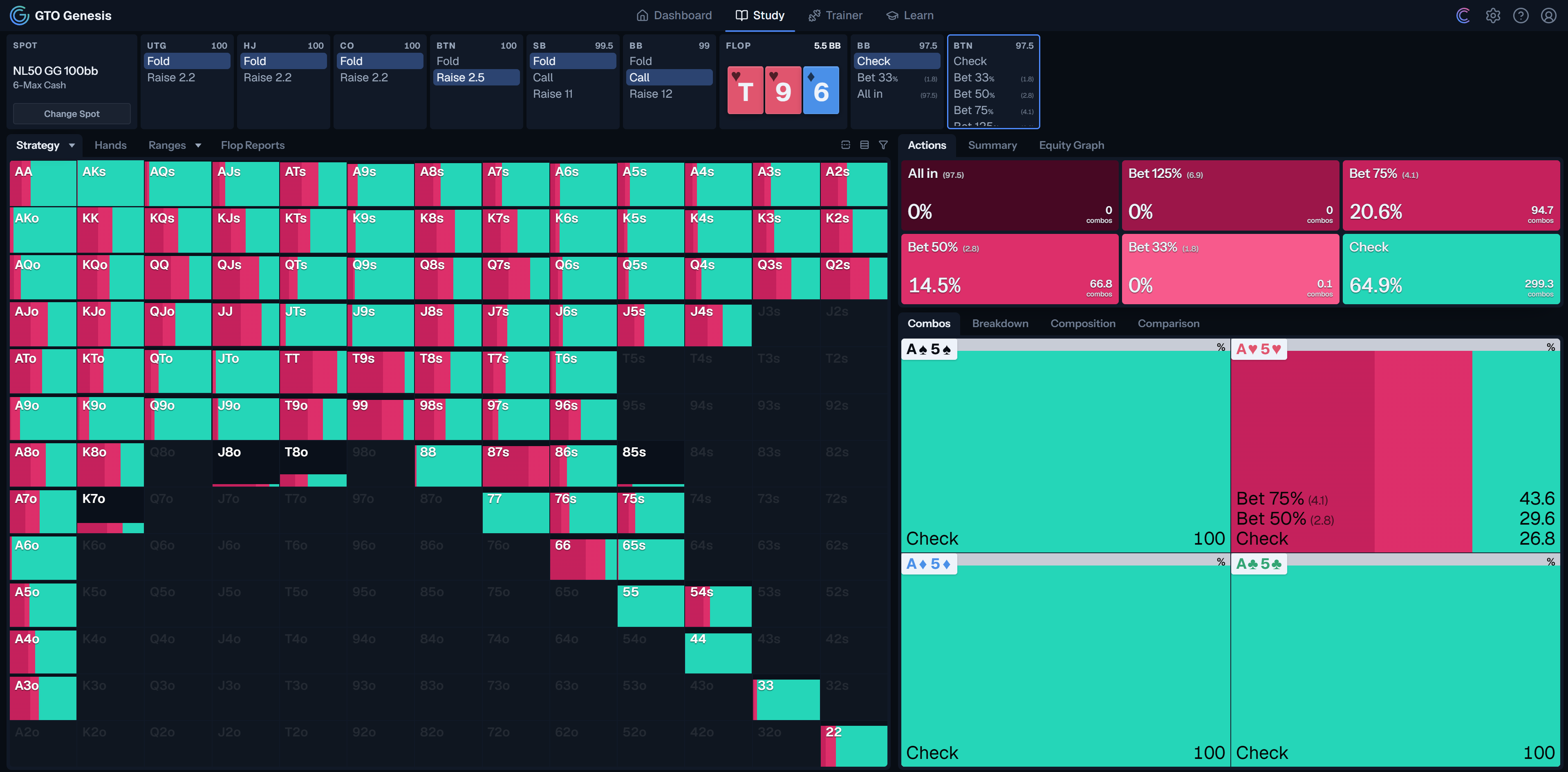Select the Bet 50% 14.5% action card
Viewport: 1568px width, 772px height.
(x=1010, y=269)
